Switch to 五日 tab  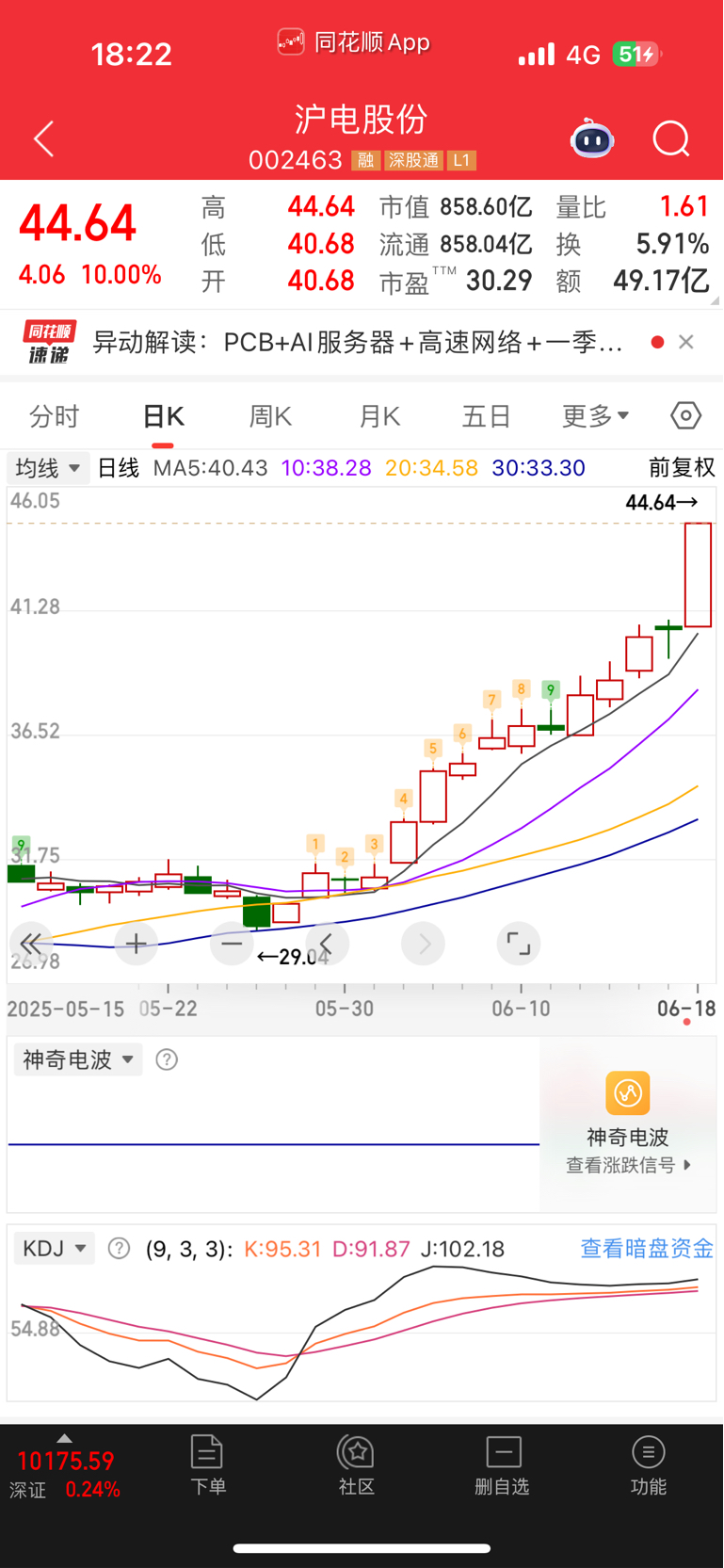click(x=487, y=416)
